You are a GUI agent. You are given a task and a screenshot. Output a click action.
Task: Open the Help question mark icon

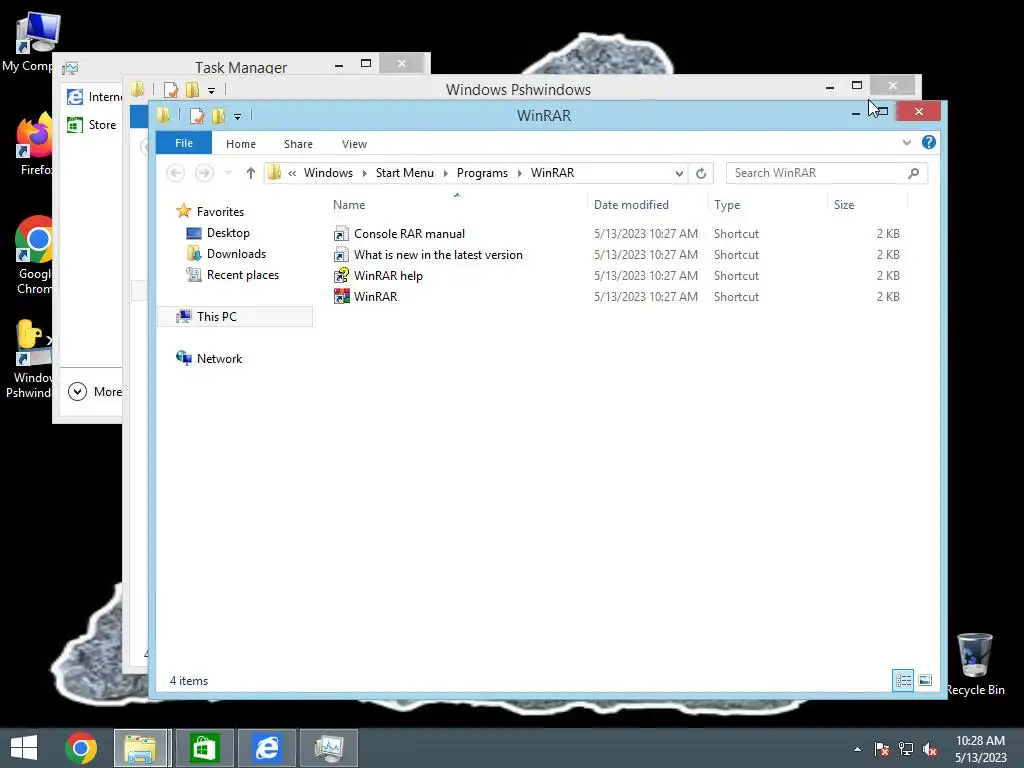929,142
